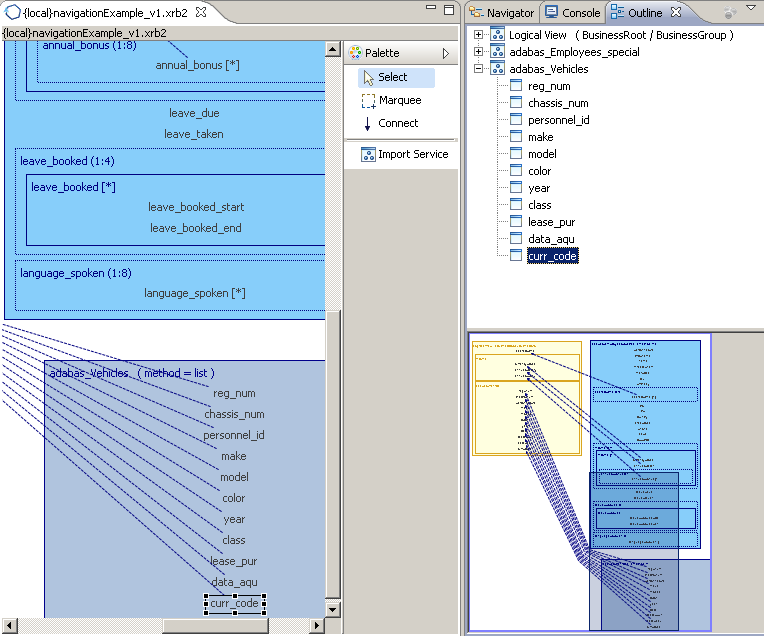The image size is (764, 636).
Task: Expand the adabas_Employees_special node
Action: click(x=478, y=52)
